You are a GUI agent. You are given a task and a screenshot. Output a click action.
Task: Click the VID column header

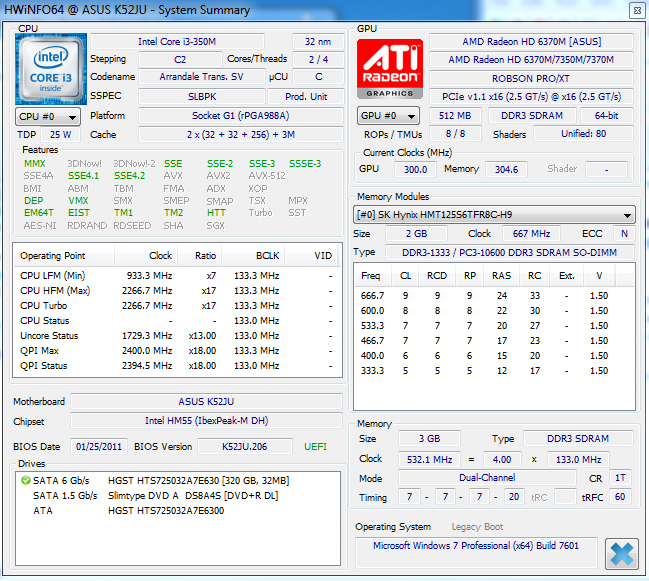[312, 256]
